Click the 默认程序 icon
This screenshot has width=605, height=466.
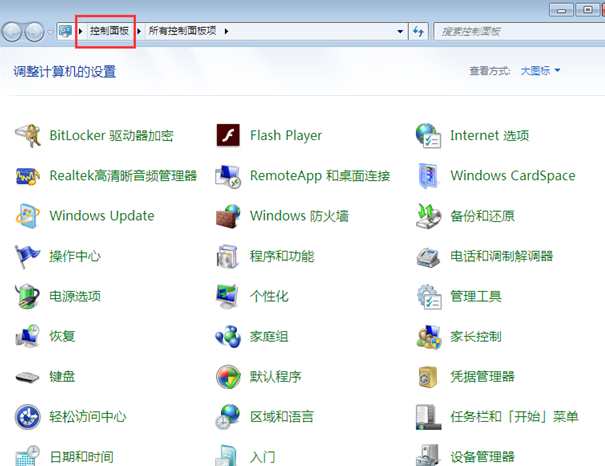[228, 377]
